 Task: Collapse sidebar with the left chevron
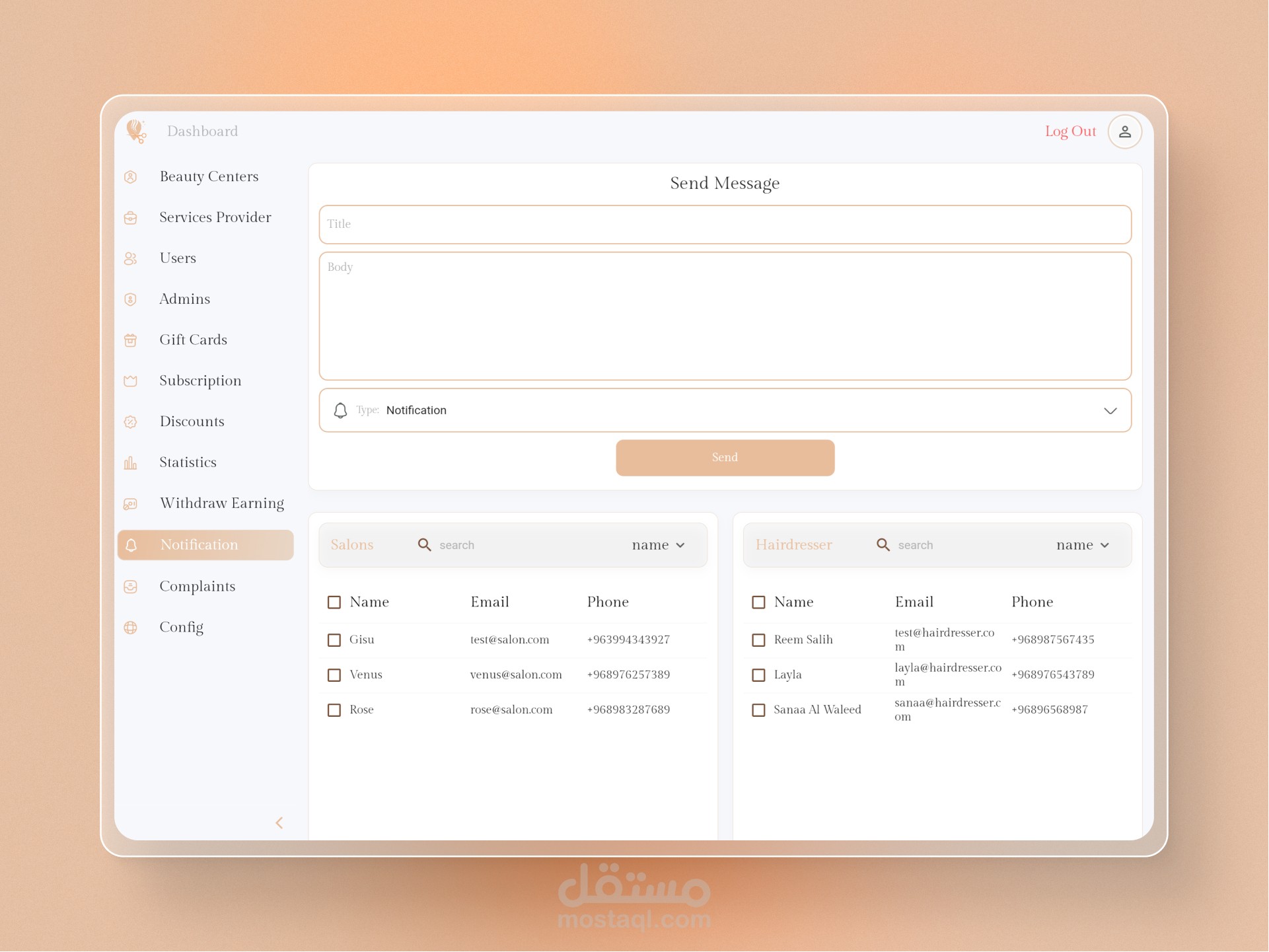click(x=279, y=823)
